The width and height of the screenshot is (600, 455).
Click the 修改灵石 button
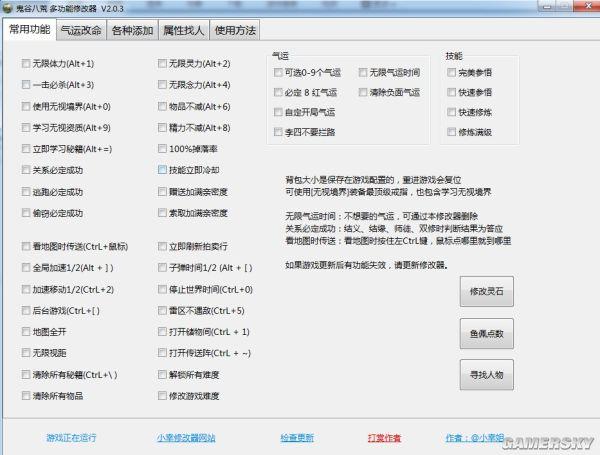[x=486, y=292]
